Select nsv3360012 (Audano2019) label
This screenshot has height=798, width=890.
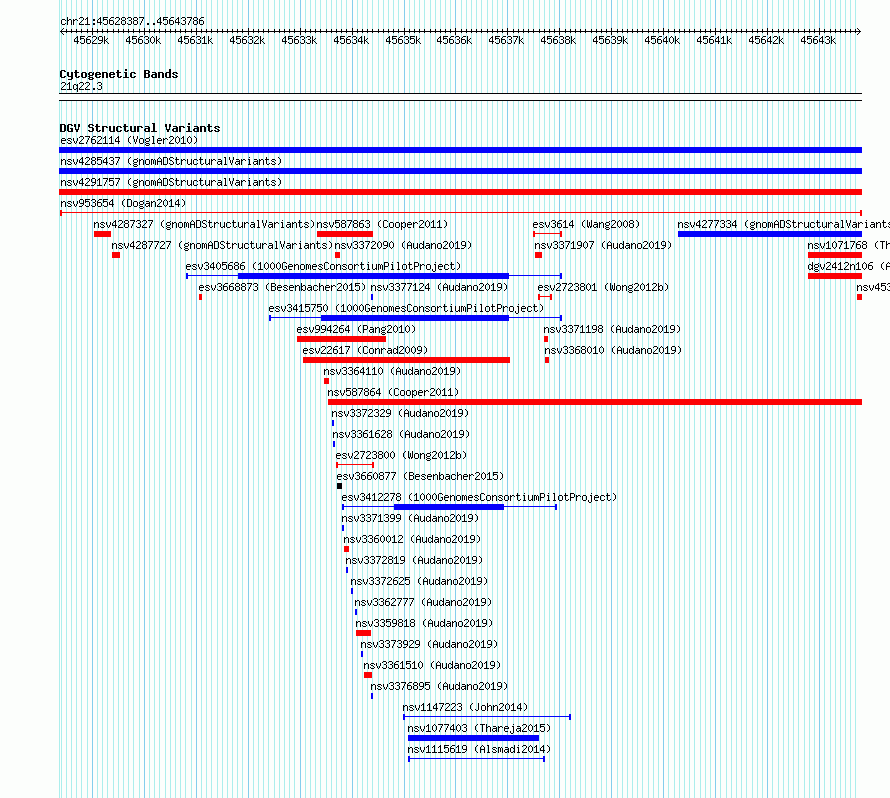tap(412, 539)
